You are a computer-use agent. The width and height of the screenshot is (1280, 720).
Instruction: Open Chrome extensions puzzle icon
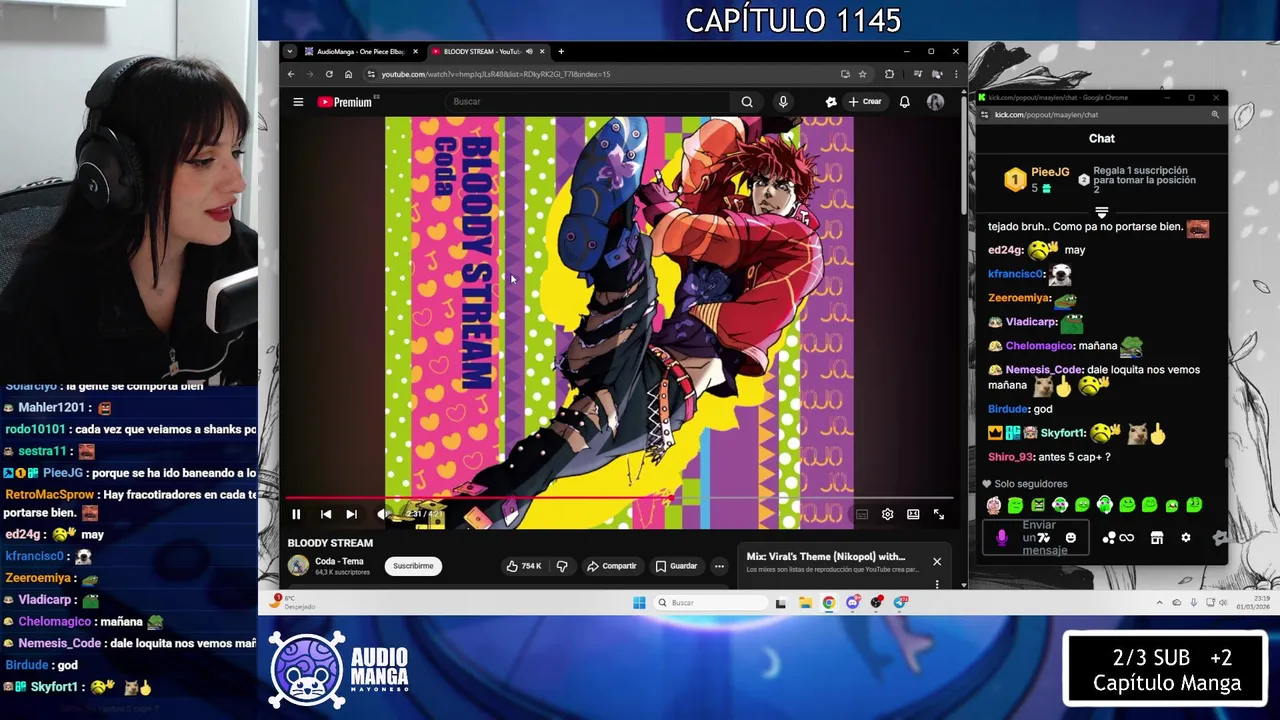coord(889,74)
